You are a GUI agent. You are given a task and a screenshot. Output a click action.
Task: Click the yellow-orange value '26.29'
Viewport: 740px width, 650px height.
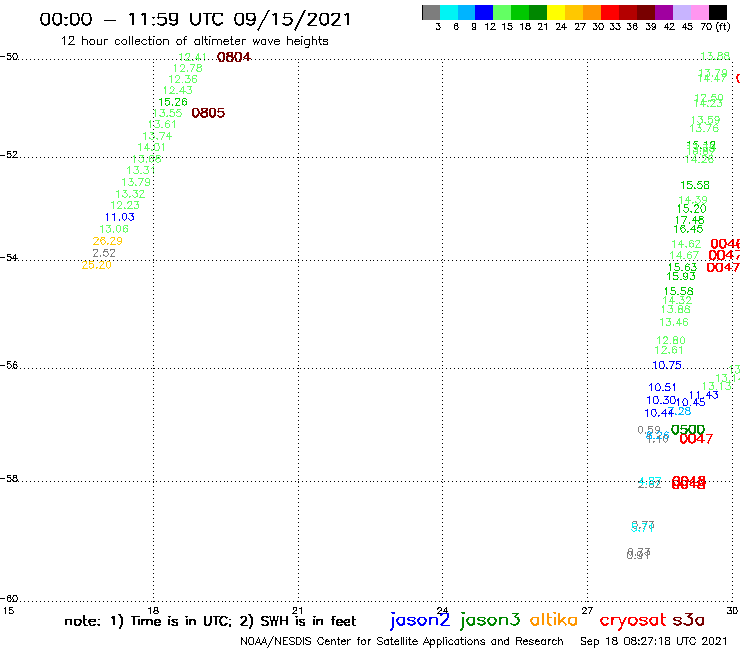(x=108, y=241)
